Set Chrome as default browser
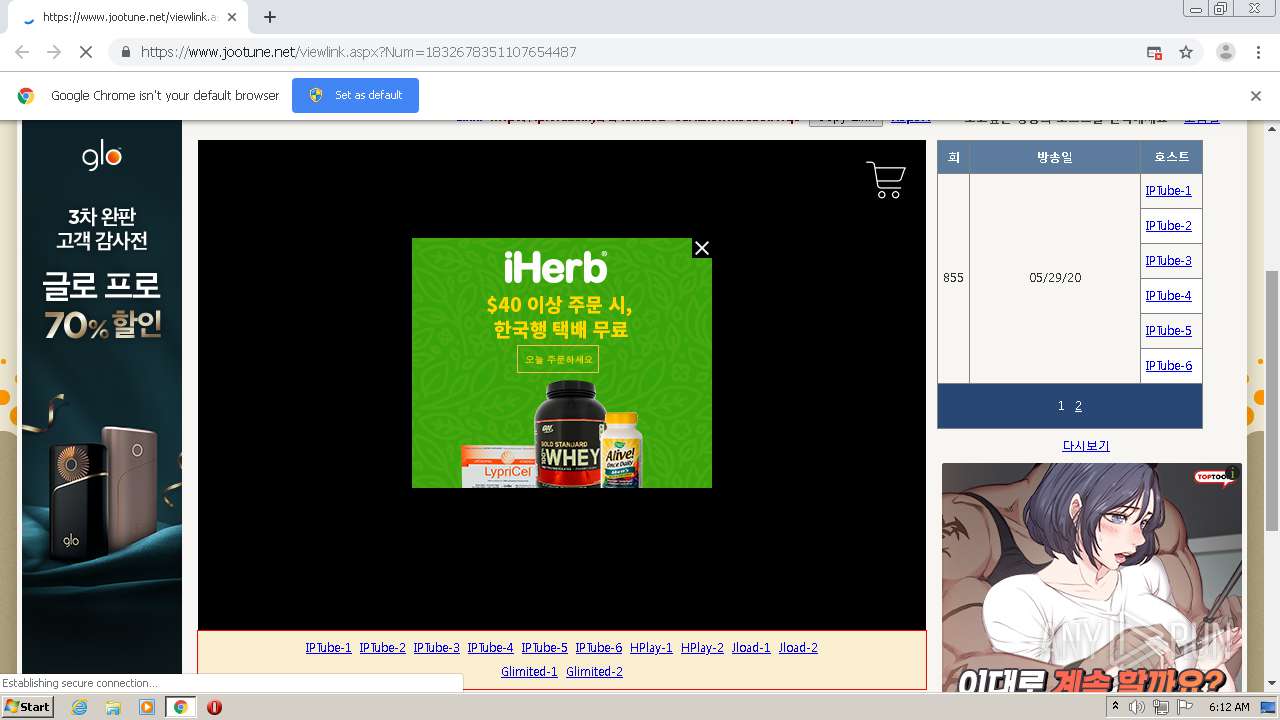 tap(355, 95)
